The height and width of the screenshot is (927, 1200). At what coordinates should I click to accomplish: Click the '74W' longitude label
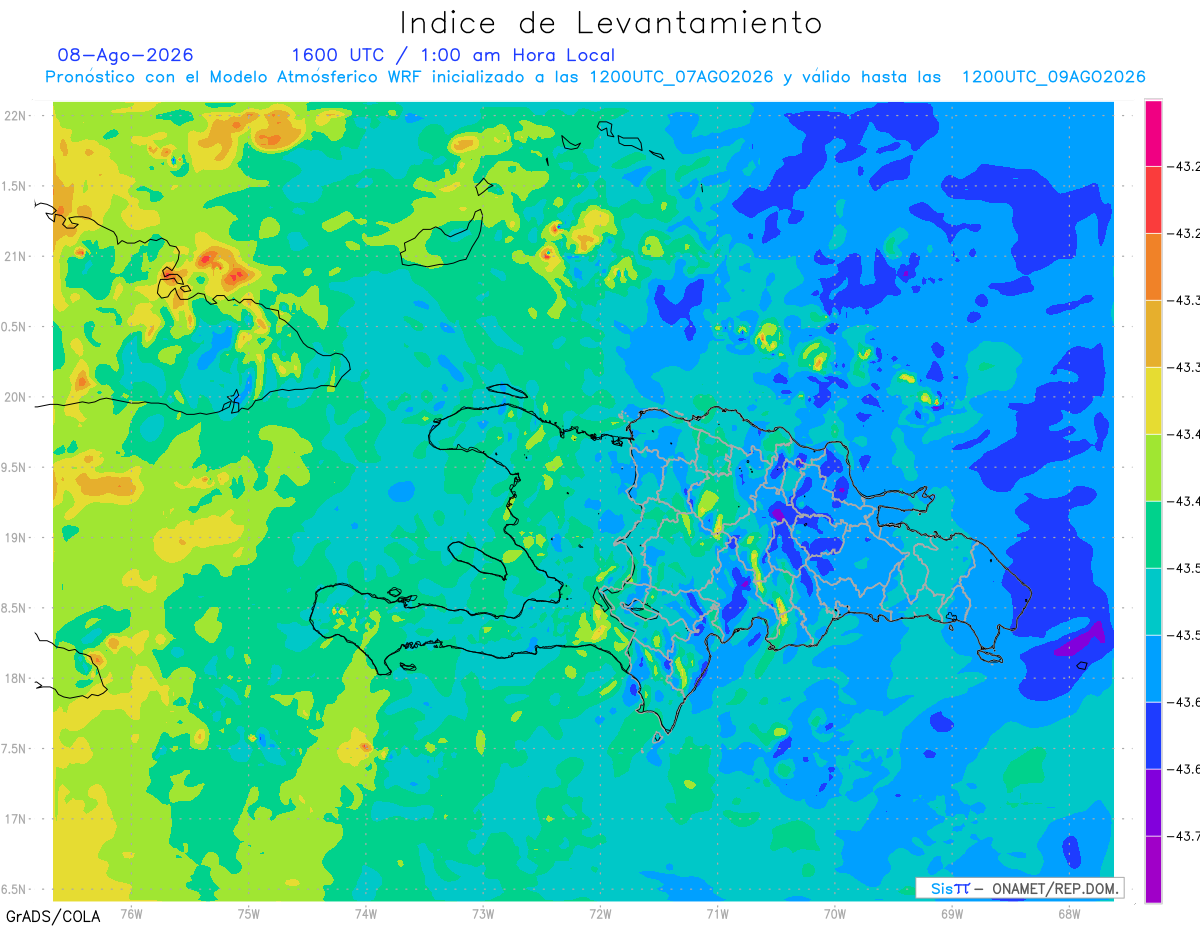366,913
